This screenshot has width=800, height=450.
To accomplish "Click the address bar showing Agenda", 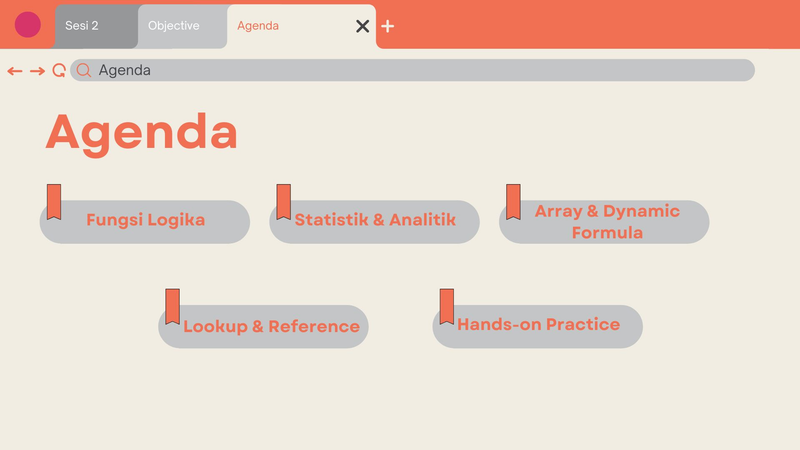I will [412, 70].
